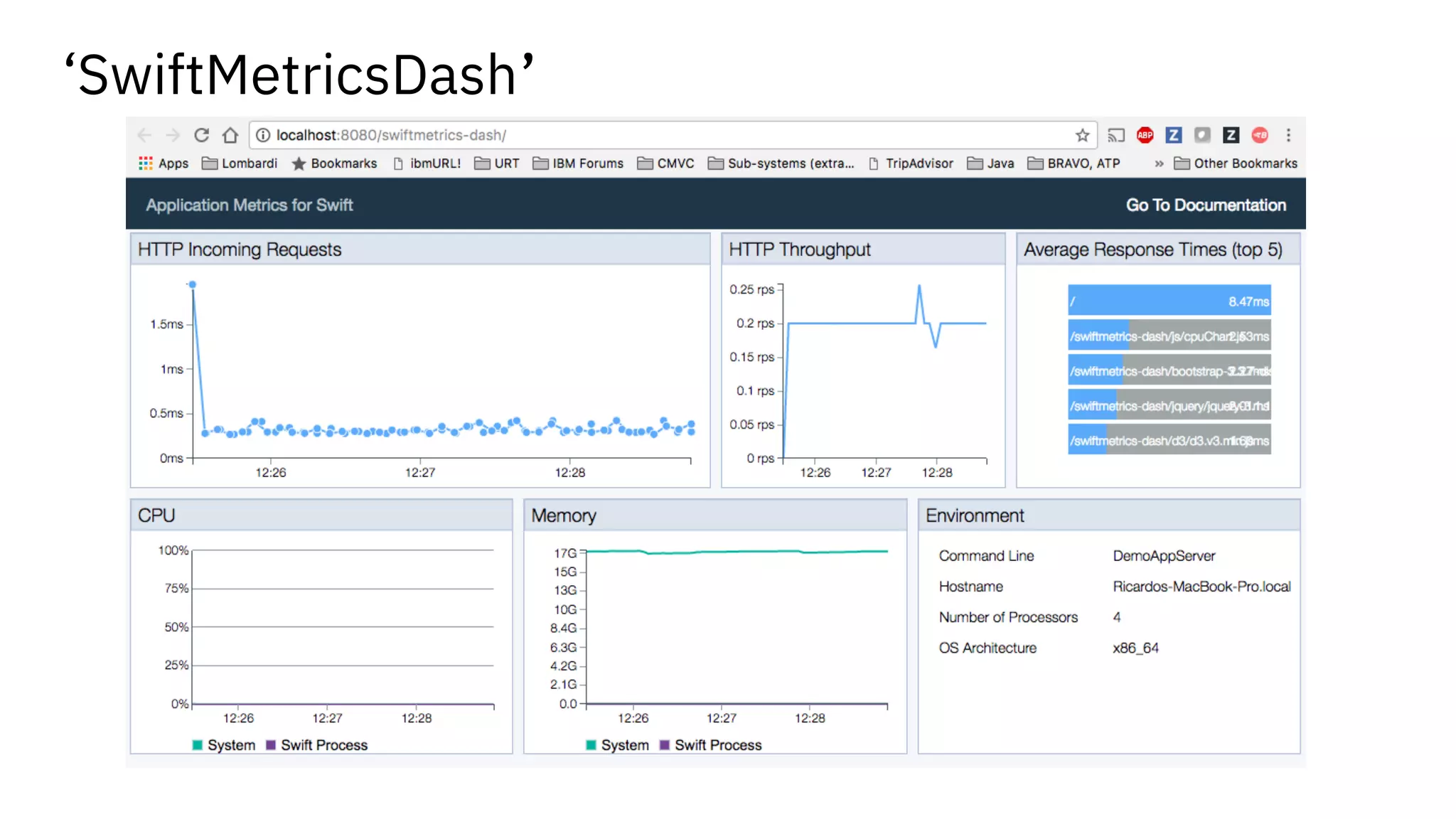The image size is (1456, 819).
Task: Click the Application Metrics for Swift title
Action: pyautogui.click(x=250, y=205)
